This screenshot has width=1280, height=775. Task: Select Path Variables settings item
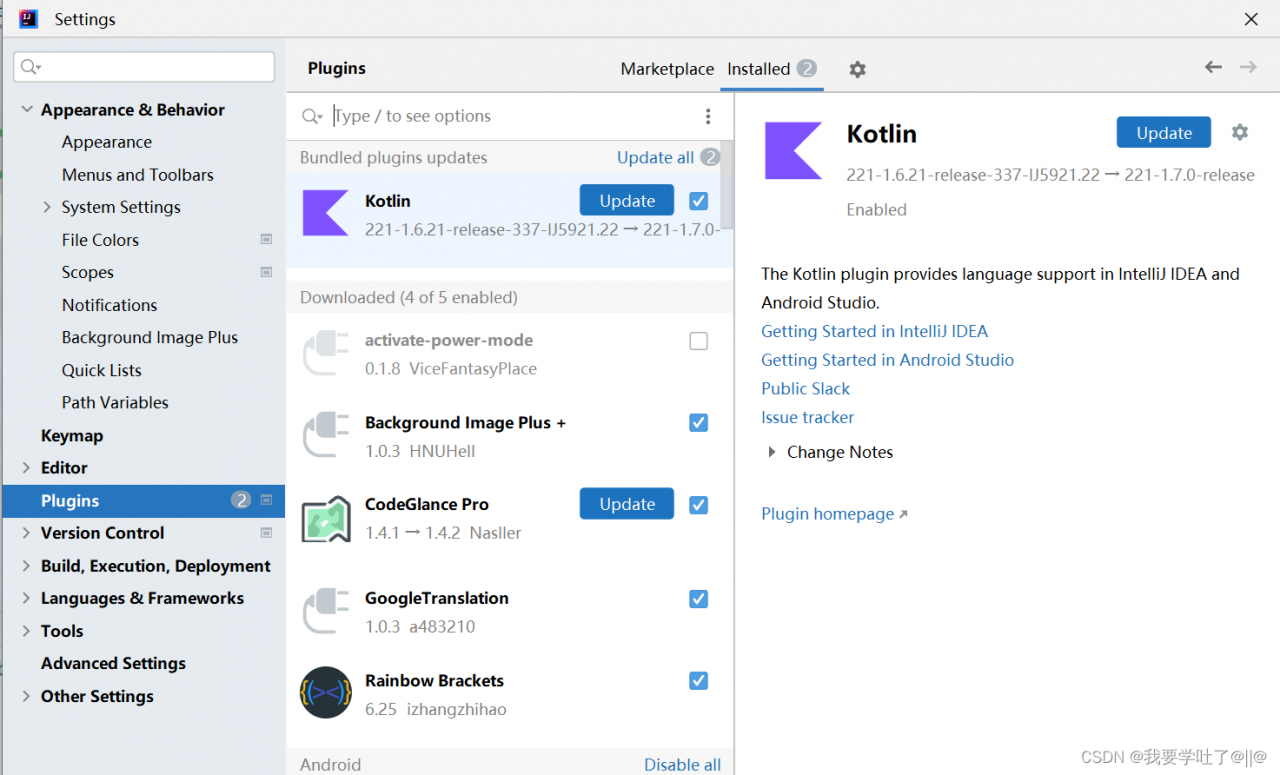pyautogui.click(x=115, y=403)
